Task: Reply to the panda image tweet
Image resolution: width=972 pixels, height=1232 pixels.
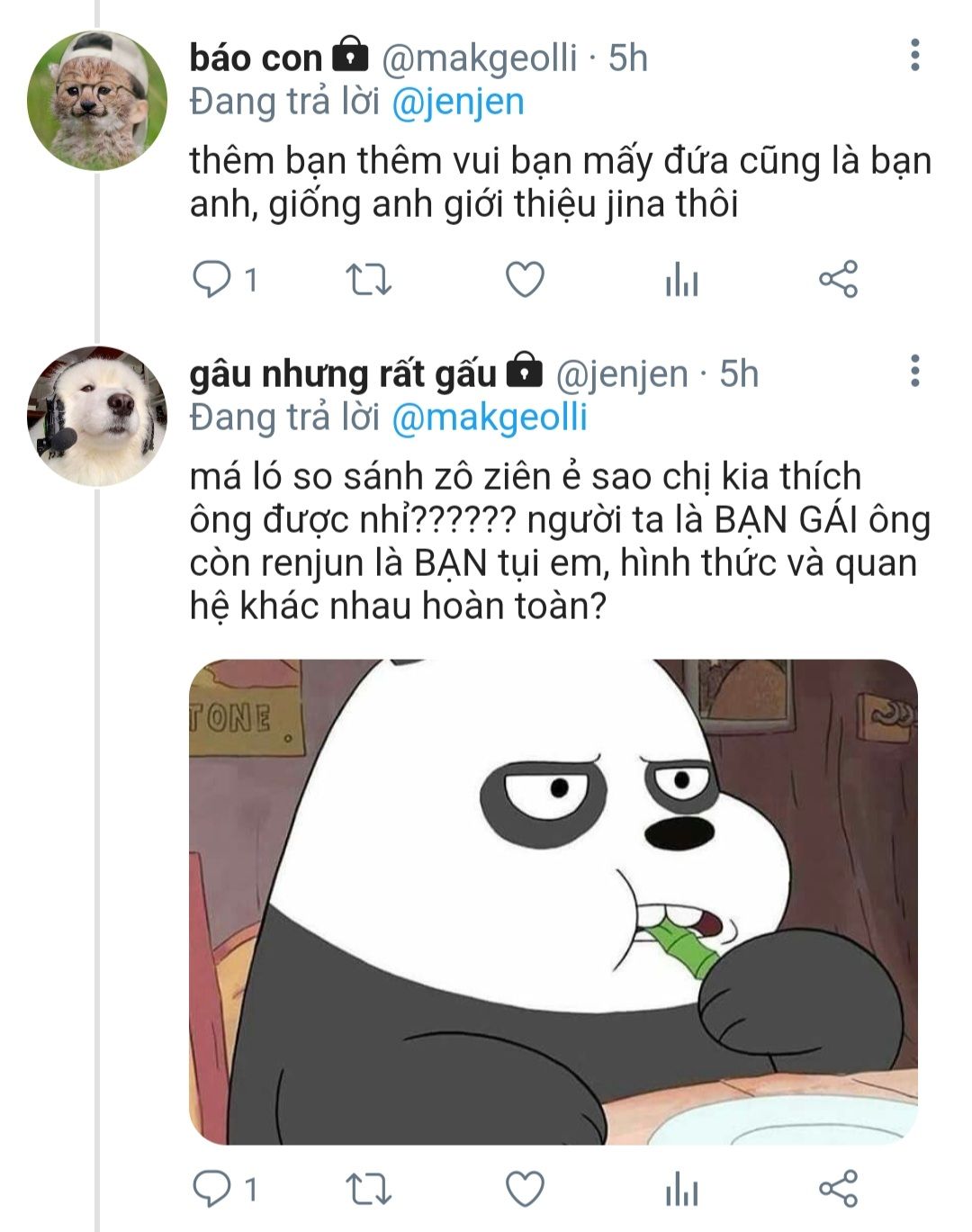Action: coord(212,1190)
